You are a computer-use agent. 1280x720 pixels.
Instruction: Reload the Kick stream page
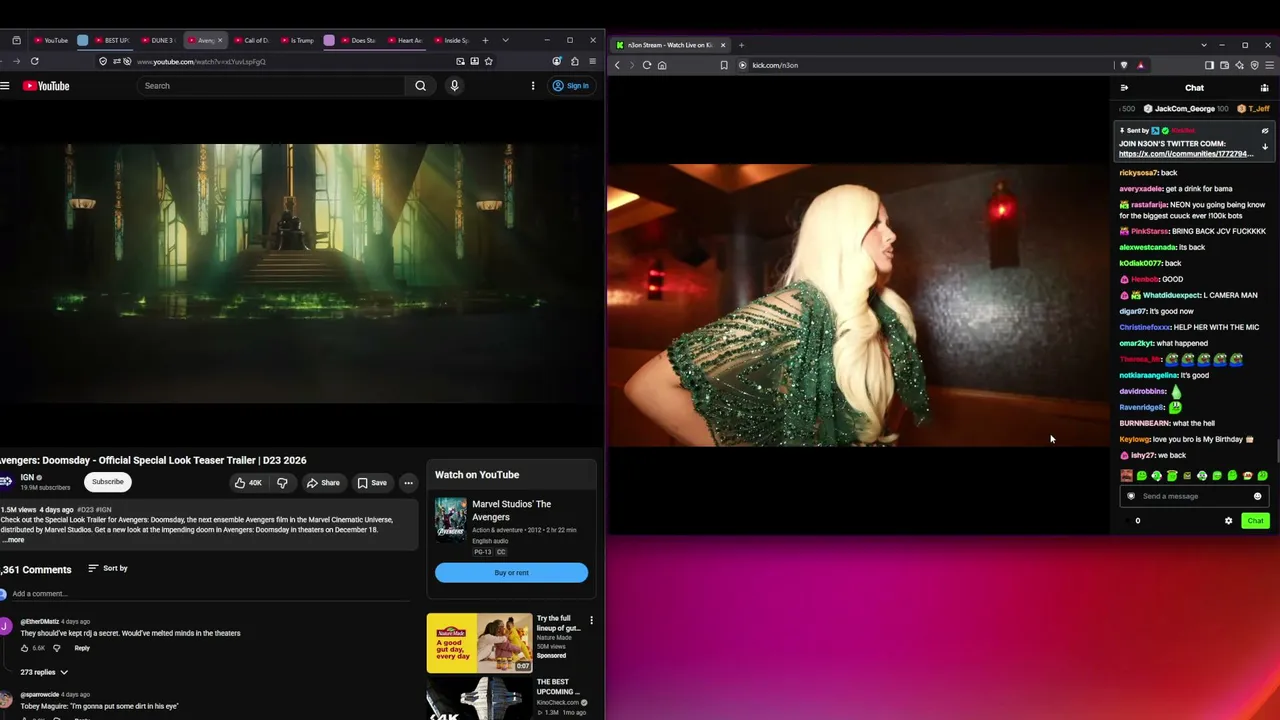pos(647,65)
